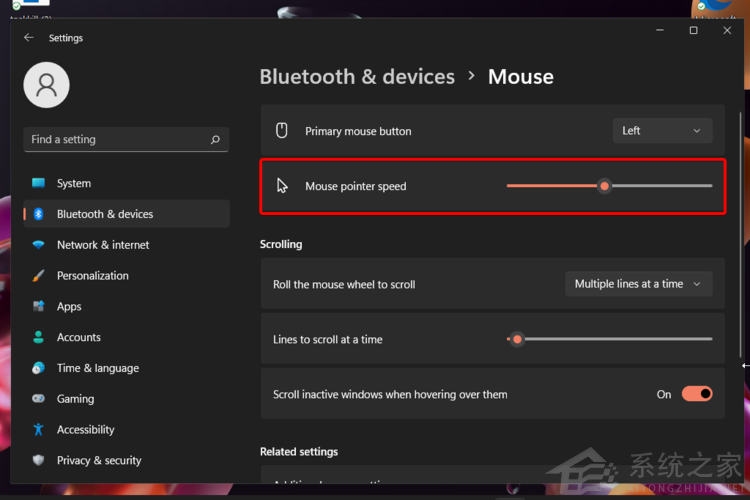Click the Personalization paintbrush icon
Screen dimensions: 750x500
38,276
